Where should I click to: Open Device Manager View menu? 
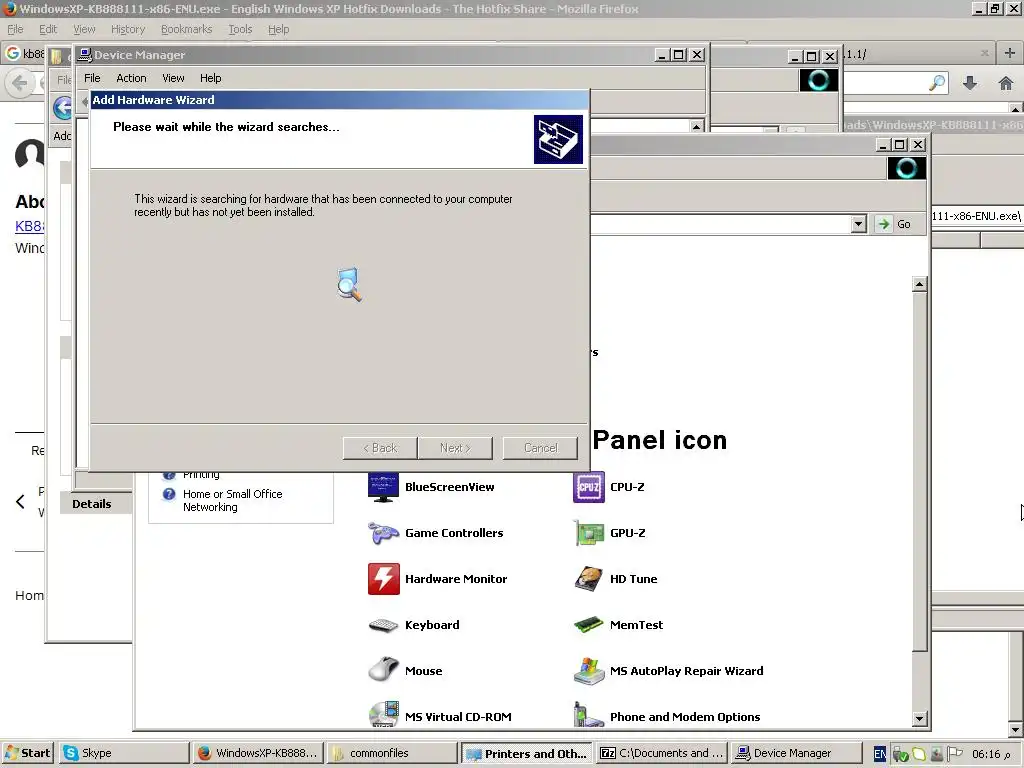click(x=173, y=78)
